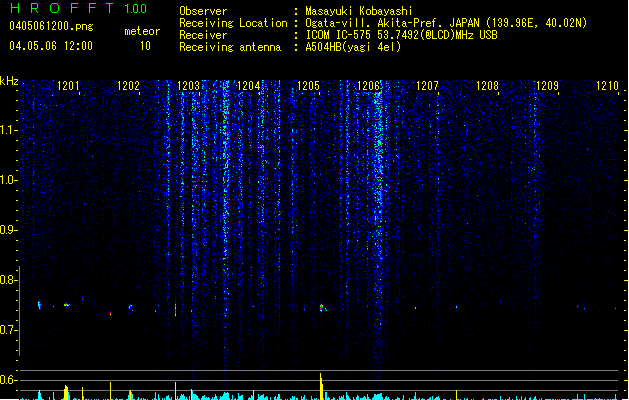Click frequency axis label 0.7
Screen dimensions: 629x400
tap(8, 330)
